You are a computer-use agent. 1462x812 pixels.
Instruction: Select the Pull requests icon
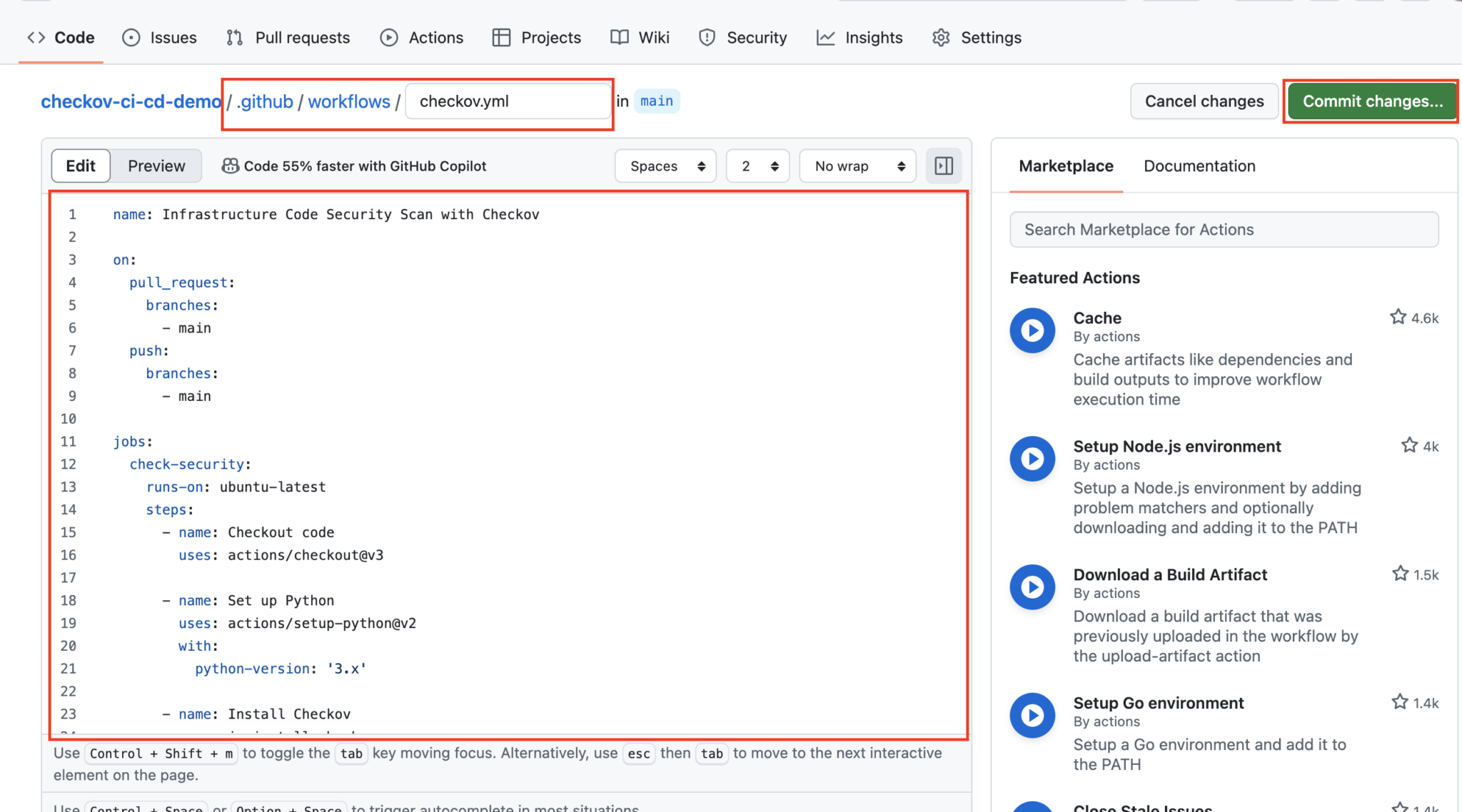point(236,37)
